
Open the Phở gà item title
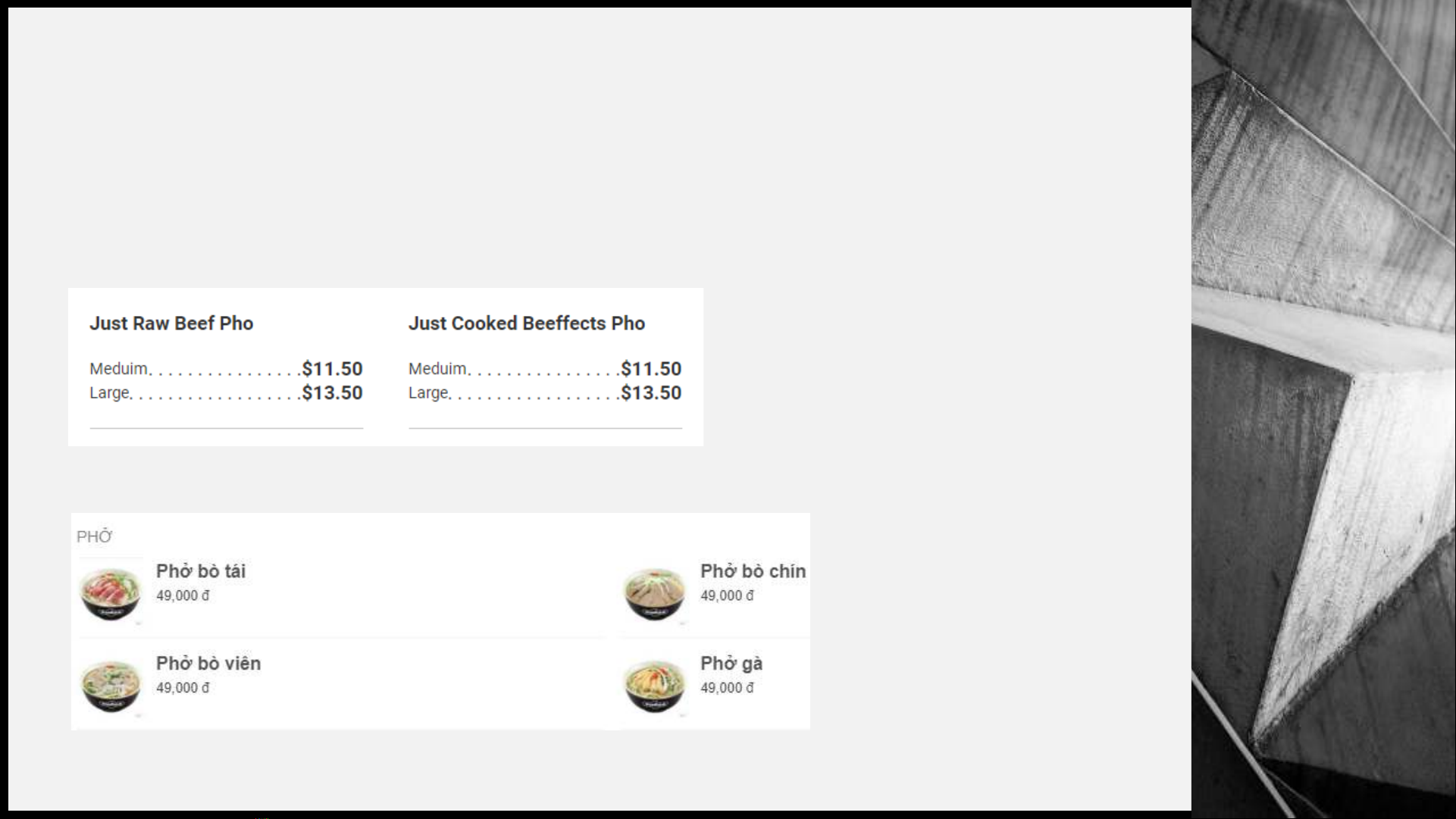pos(731,664)
